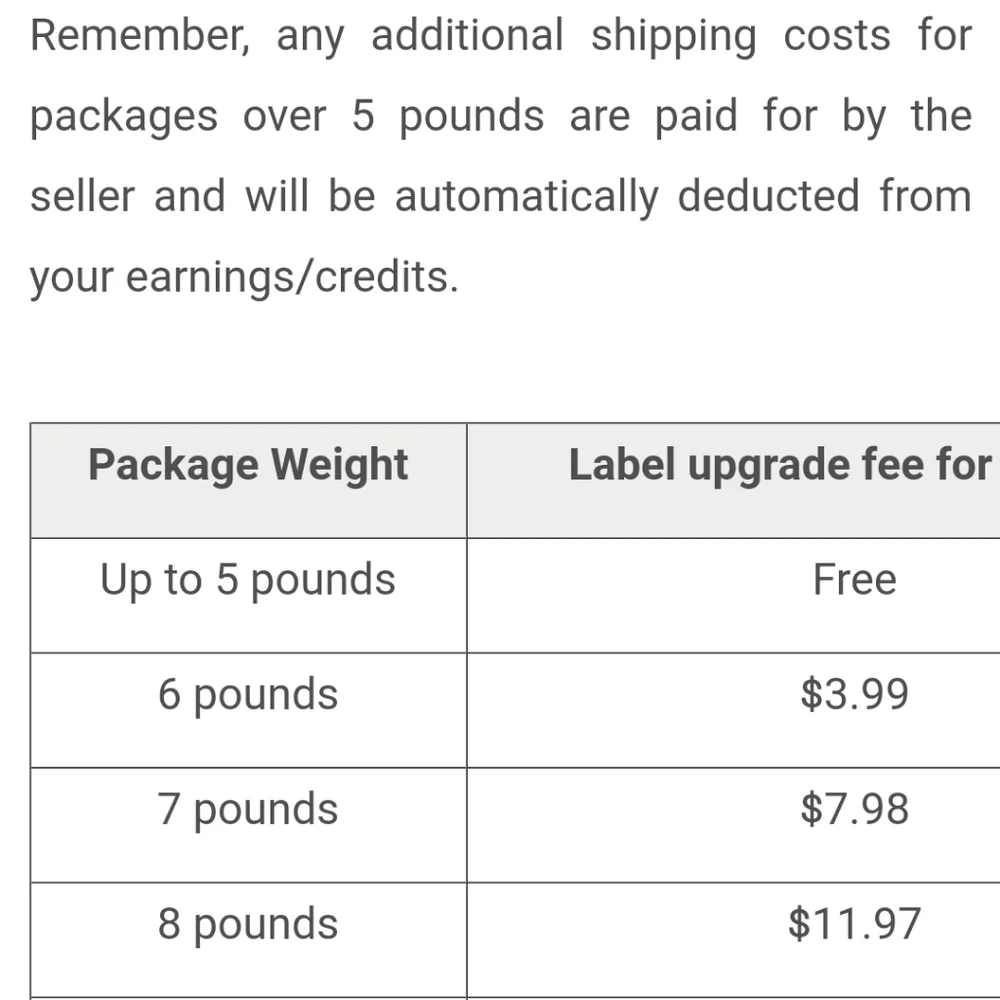This screenshot has width=1000, height=1000.
Task: Click the word 'automatically' in the paragraph
Action: [x=526, y=197]
